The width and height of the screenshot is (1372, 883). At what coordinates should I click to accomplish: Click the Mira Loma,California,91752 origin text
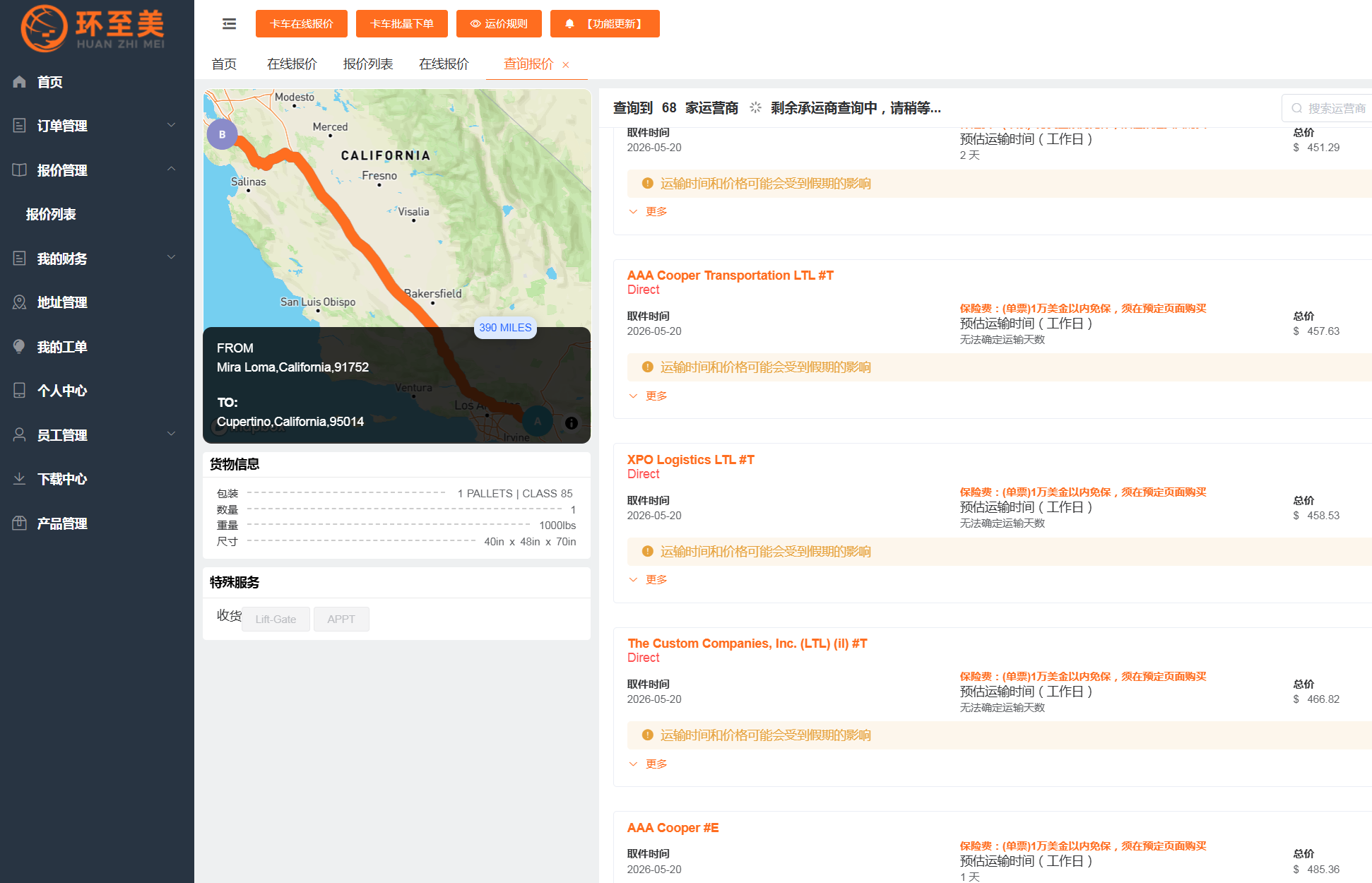(292, 367)
